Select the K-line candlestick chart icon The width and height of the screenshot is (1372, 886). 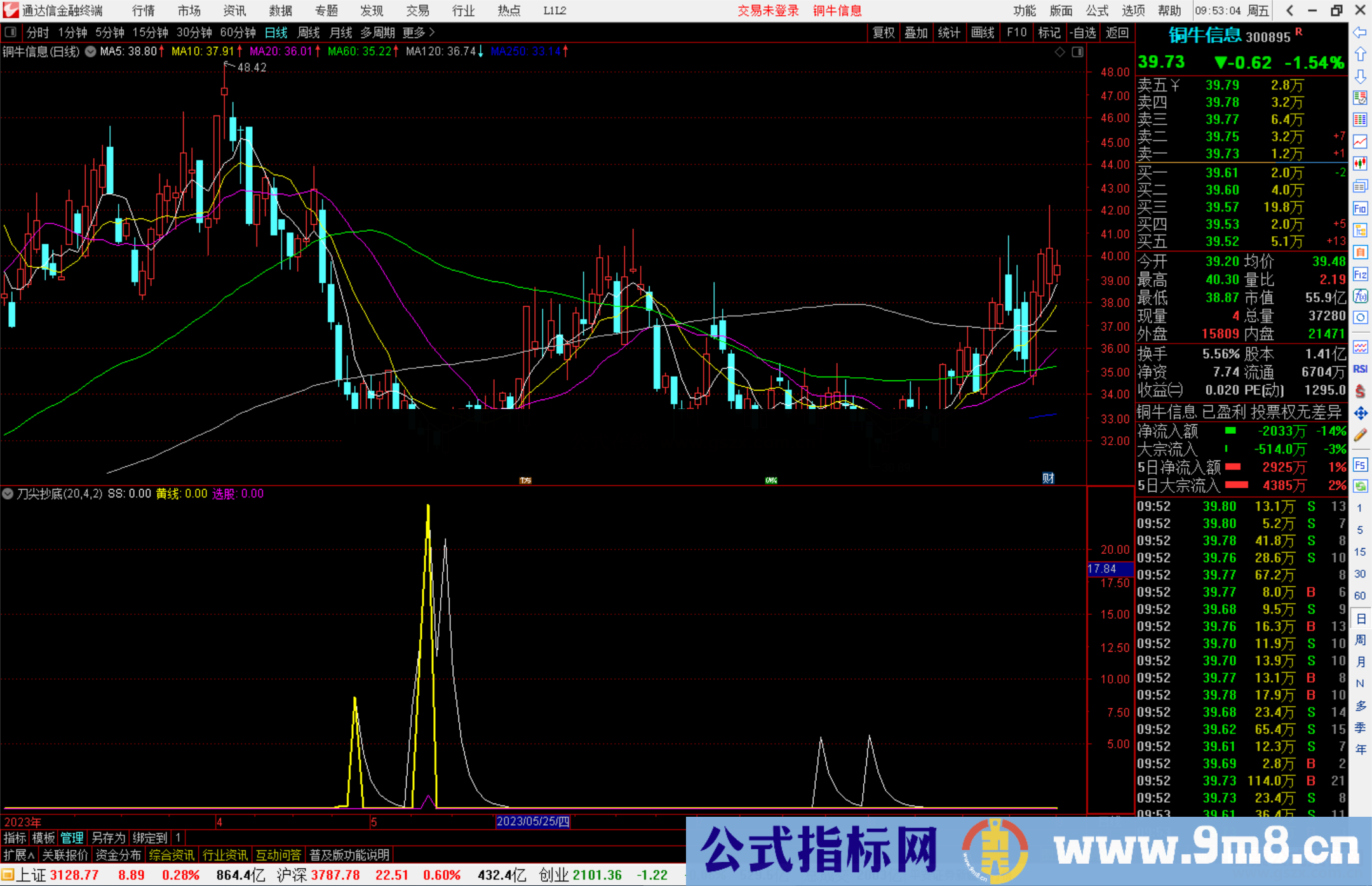[x=1361, y=161]
